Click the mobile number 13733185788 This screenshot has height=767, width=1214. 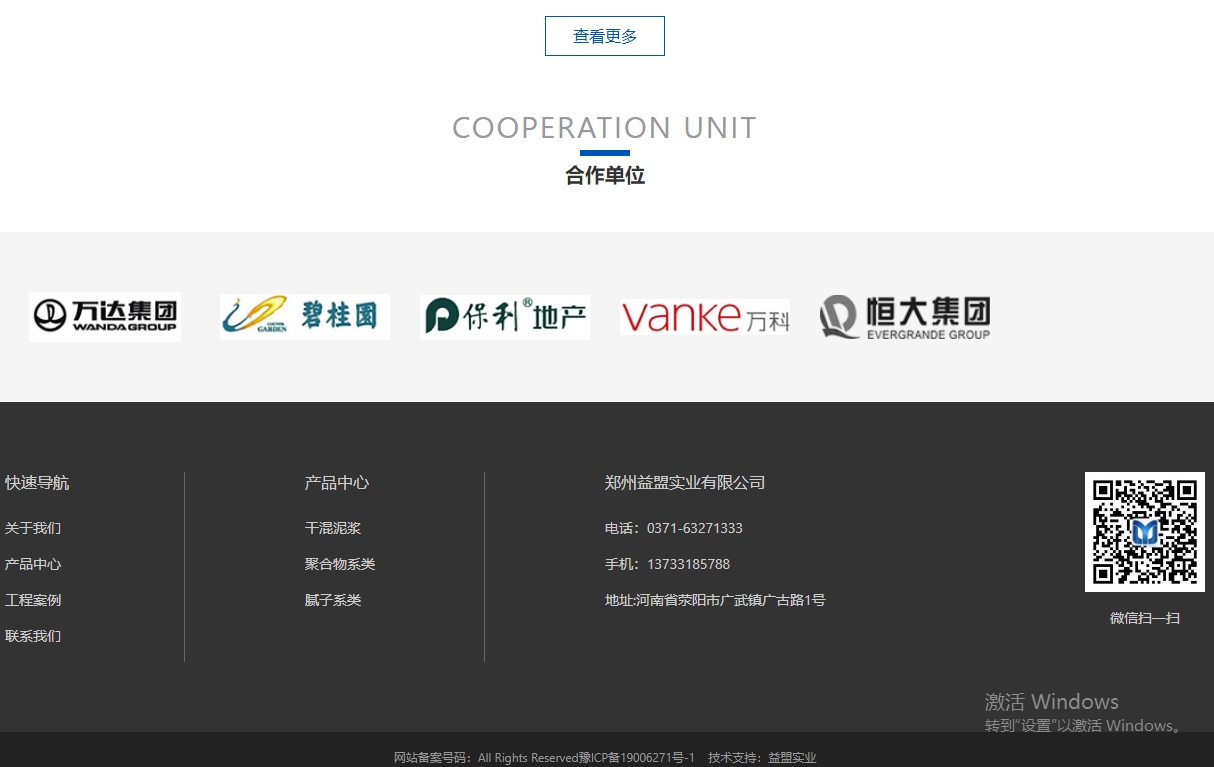[x=688, y=564]
